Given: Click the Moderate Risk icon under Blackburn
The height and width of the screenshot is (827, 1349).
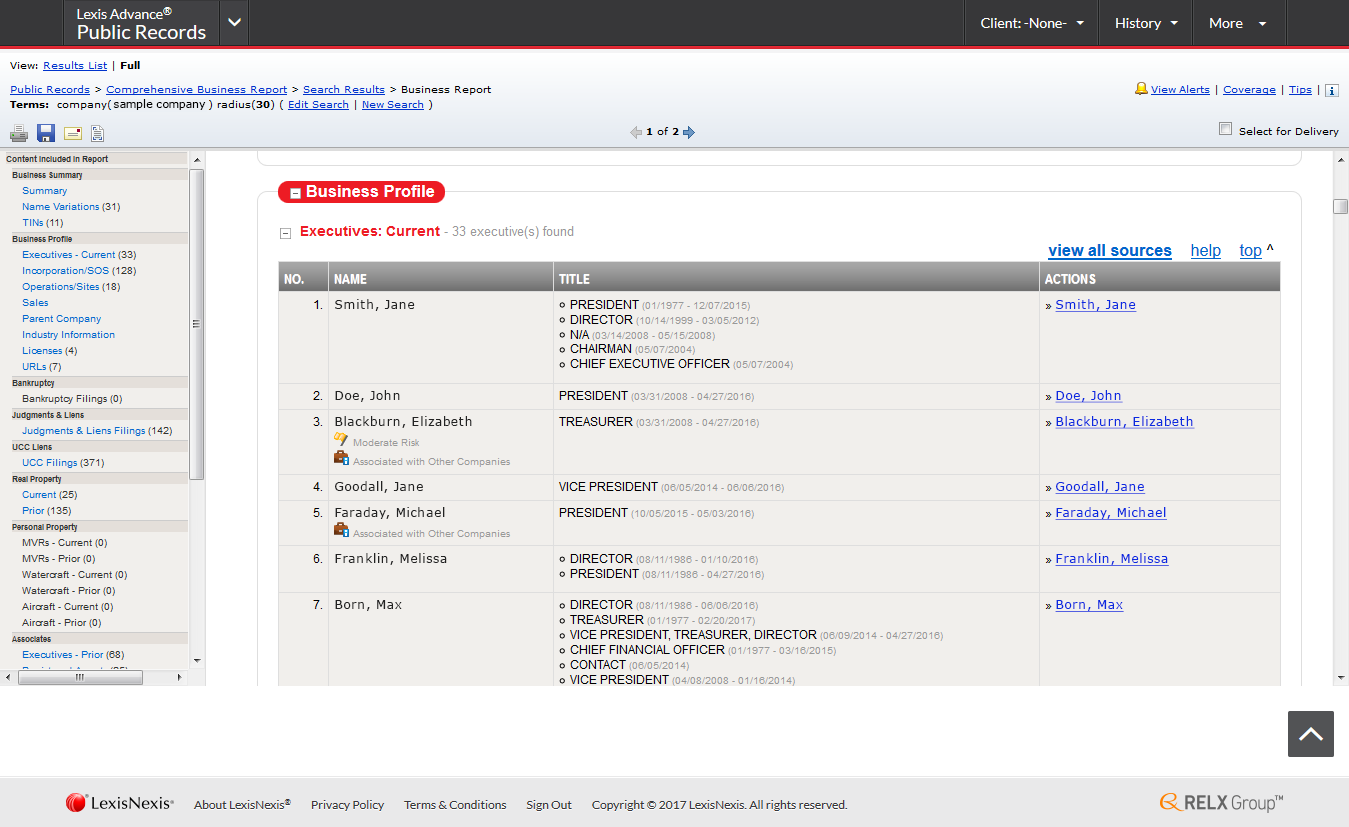Looking at the screenshot, I should pos(341,440).
